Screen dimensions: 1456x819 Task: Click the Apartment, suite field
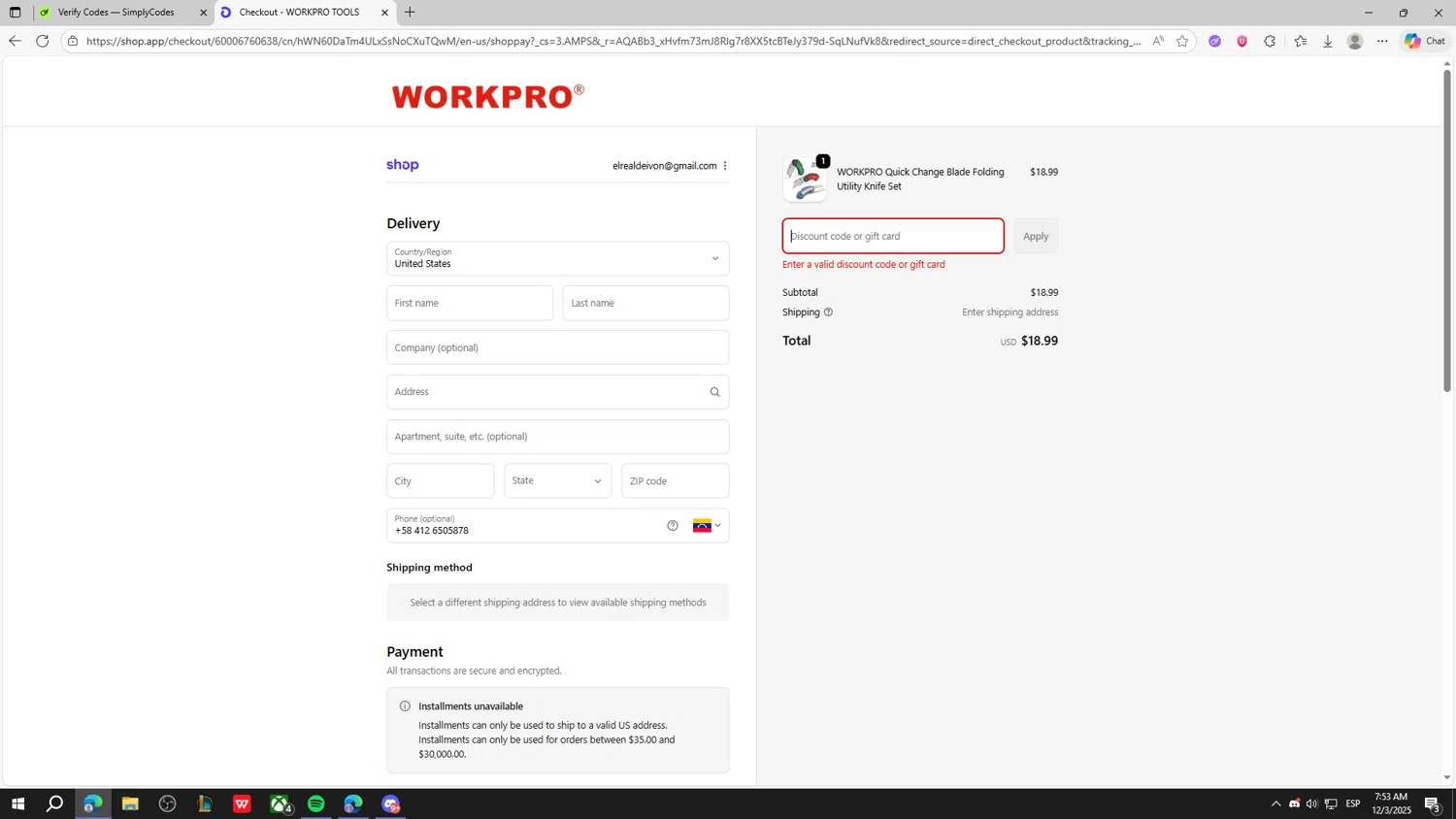[x=557, y=437]
